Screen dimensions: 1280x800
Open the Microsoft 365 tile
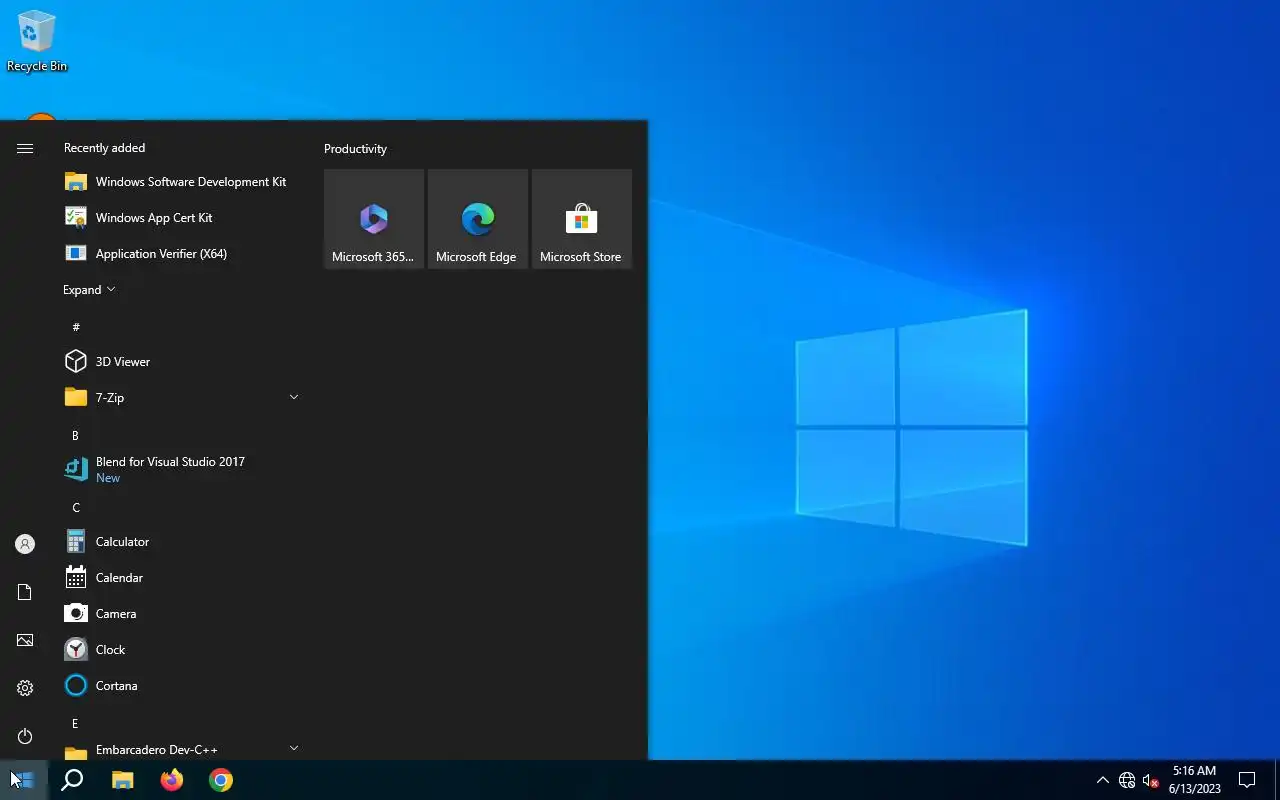point(374,219)
